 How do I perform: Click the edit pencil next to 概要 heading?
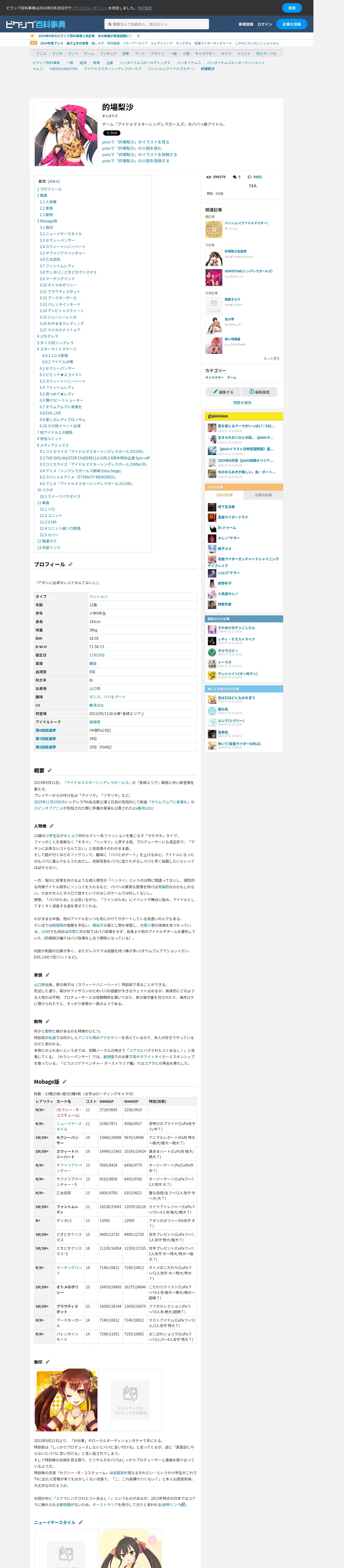[x=50, y=771]
